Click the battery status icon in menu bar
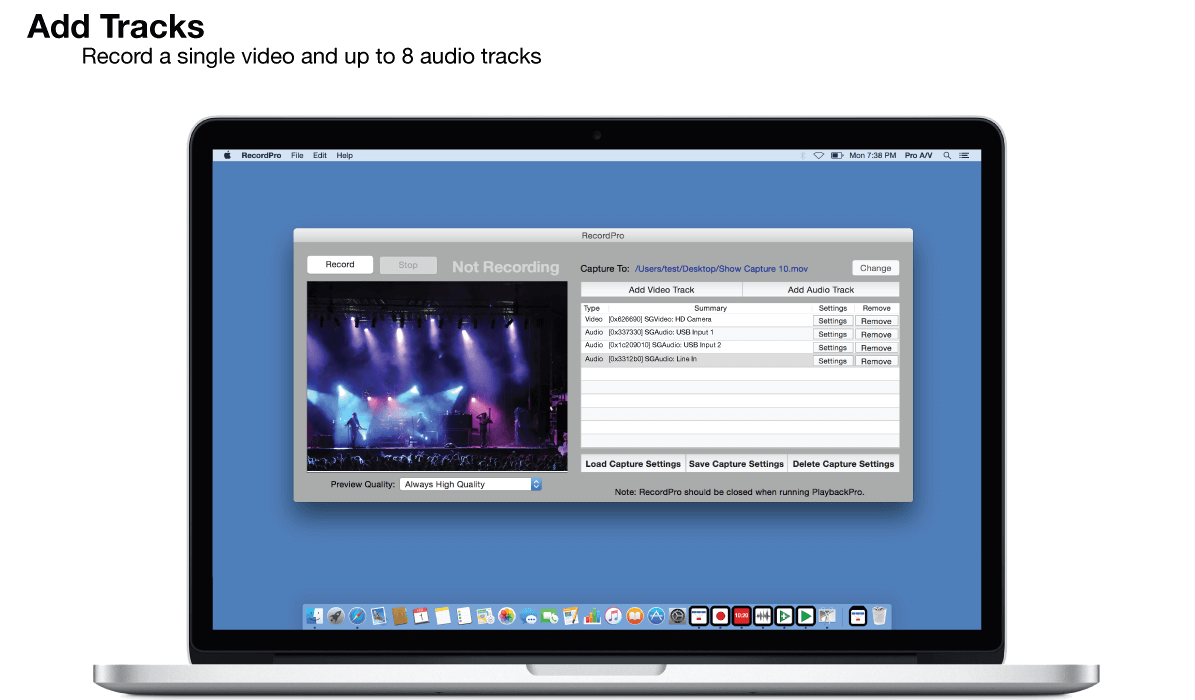Viewport: 1195px width, 700px height. point(837,156)
